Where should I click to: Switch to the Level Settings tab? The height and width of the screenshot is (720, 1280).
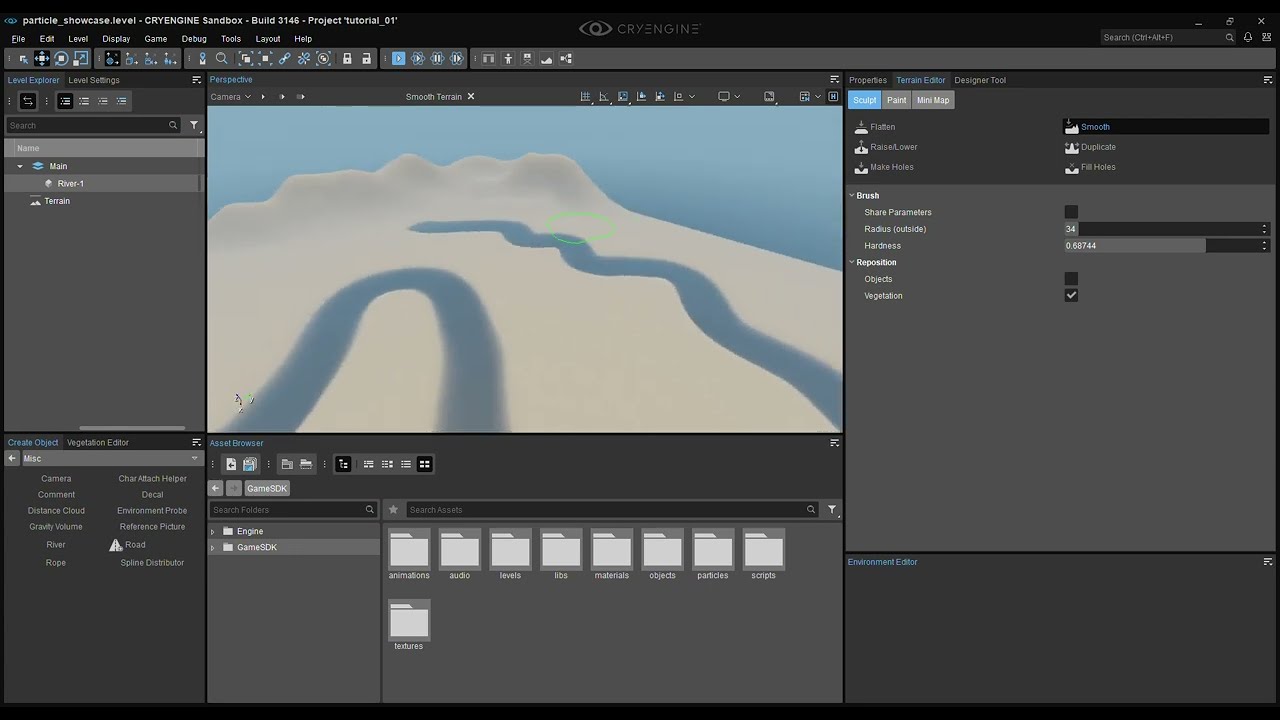point(94,80)
